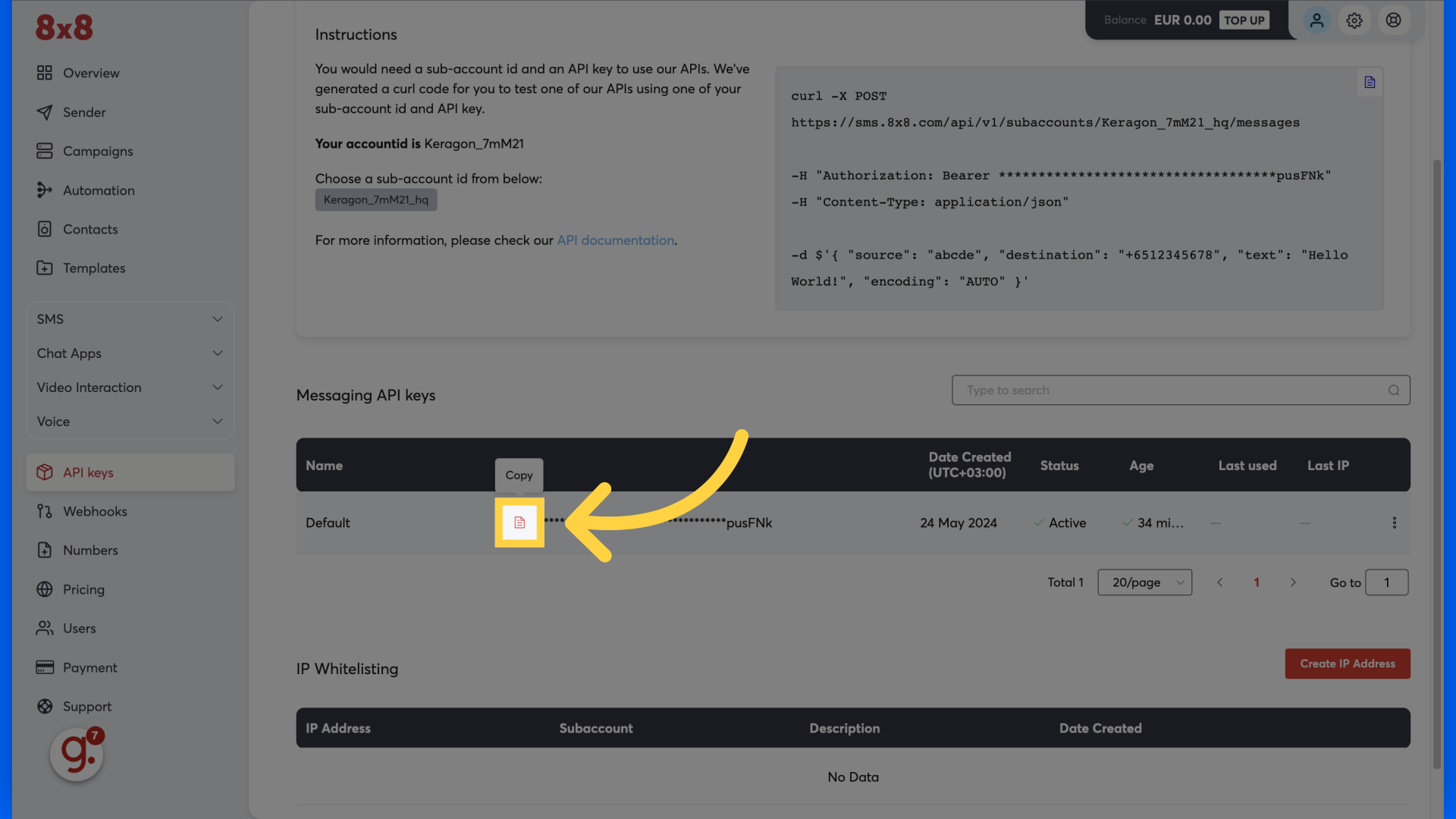Click the Age column header
The image size is (1456, 819).
(x=1141, y=466)
